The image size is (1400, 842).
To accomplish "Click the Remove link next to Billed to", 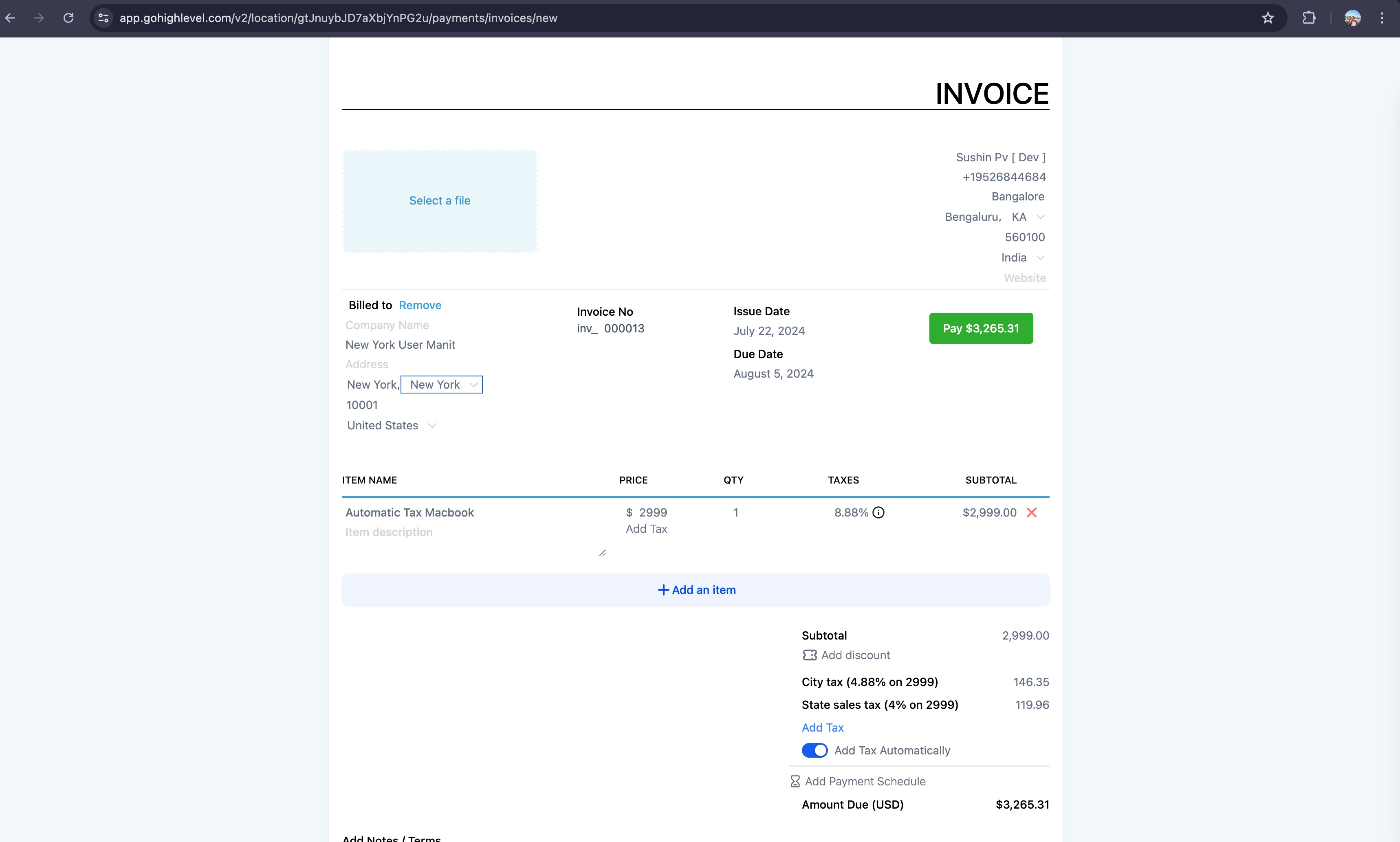I will (x=420, y=305).
